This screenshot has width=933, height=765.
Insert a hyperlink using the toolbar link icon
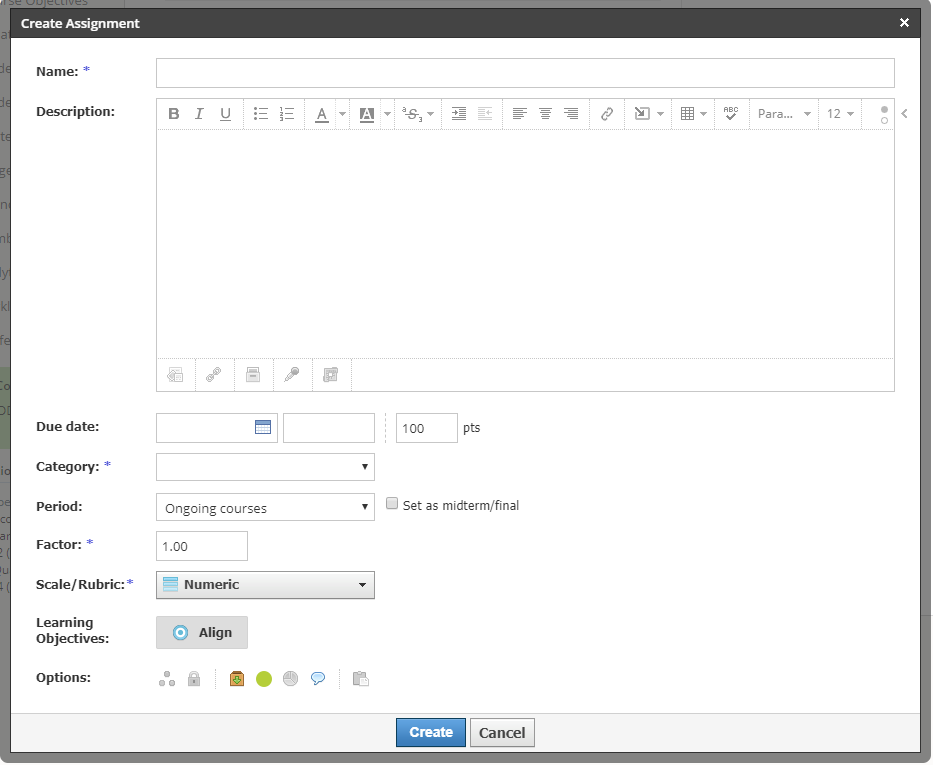coord(607,114)
